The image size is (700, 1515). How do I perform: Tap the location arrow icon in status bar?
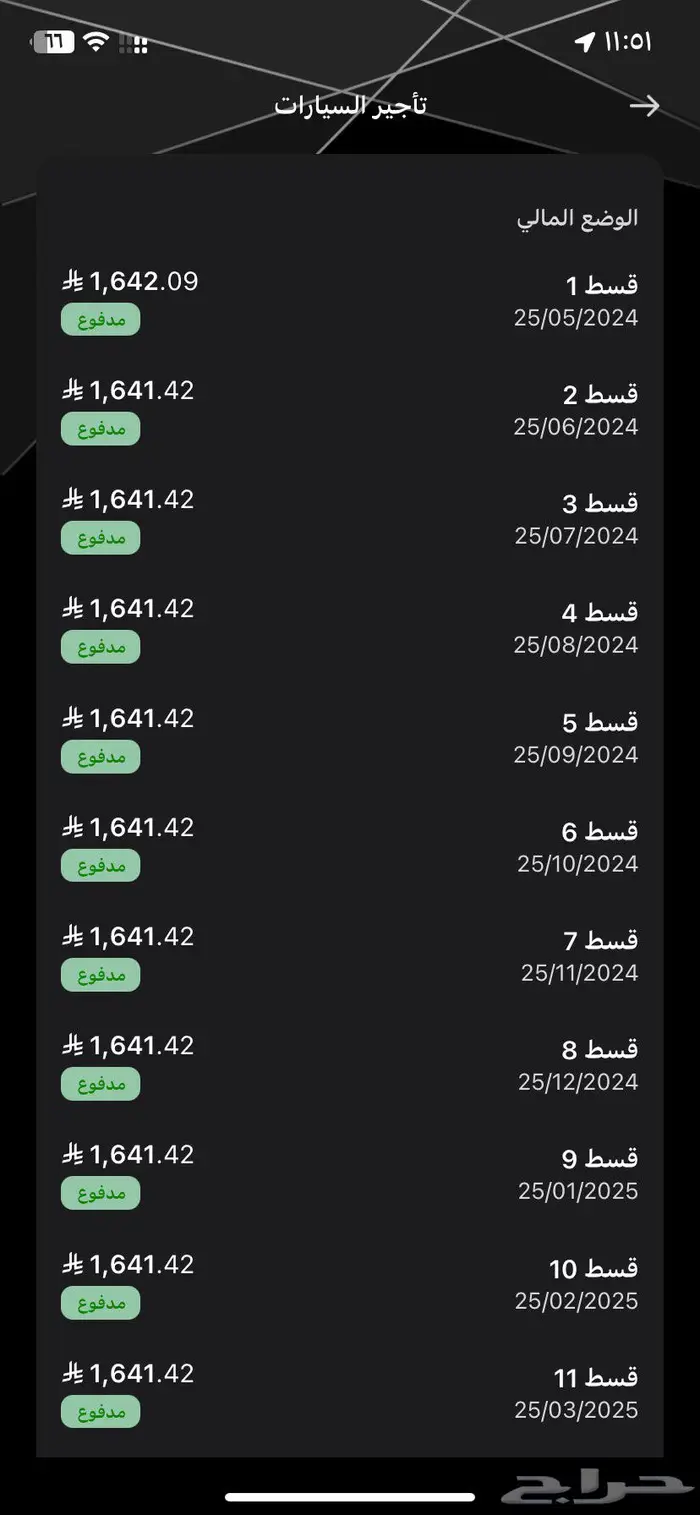pos(585,42)
